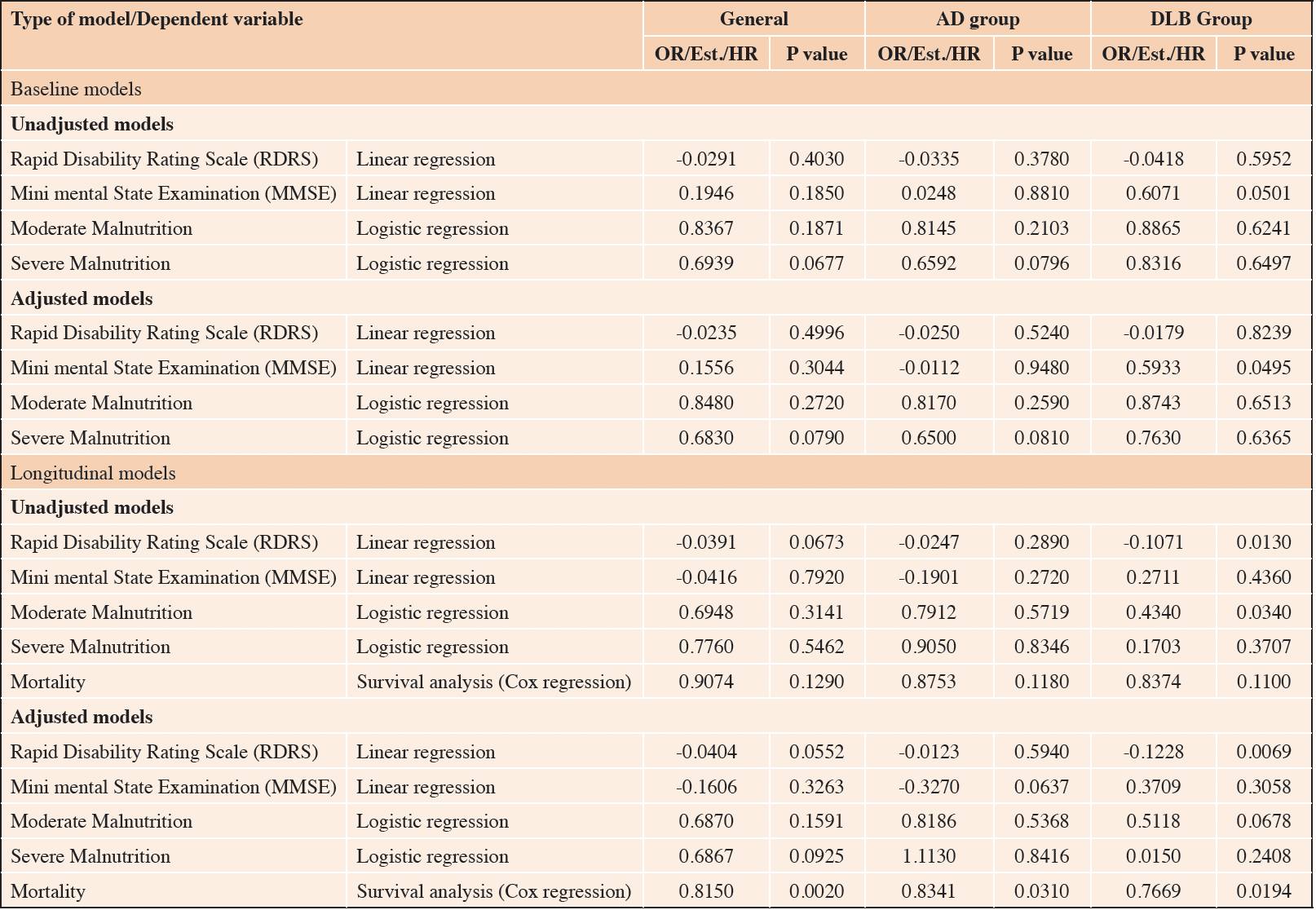Click AD hazard ratio 0.8753
The height and width of the screenshot is (910, 1316).
929,682
